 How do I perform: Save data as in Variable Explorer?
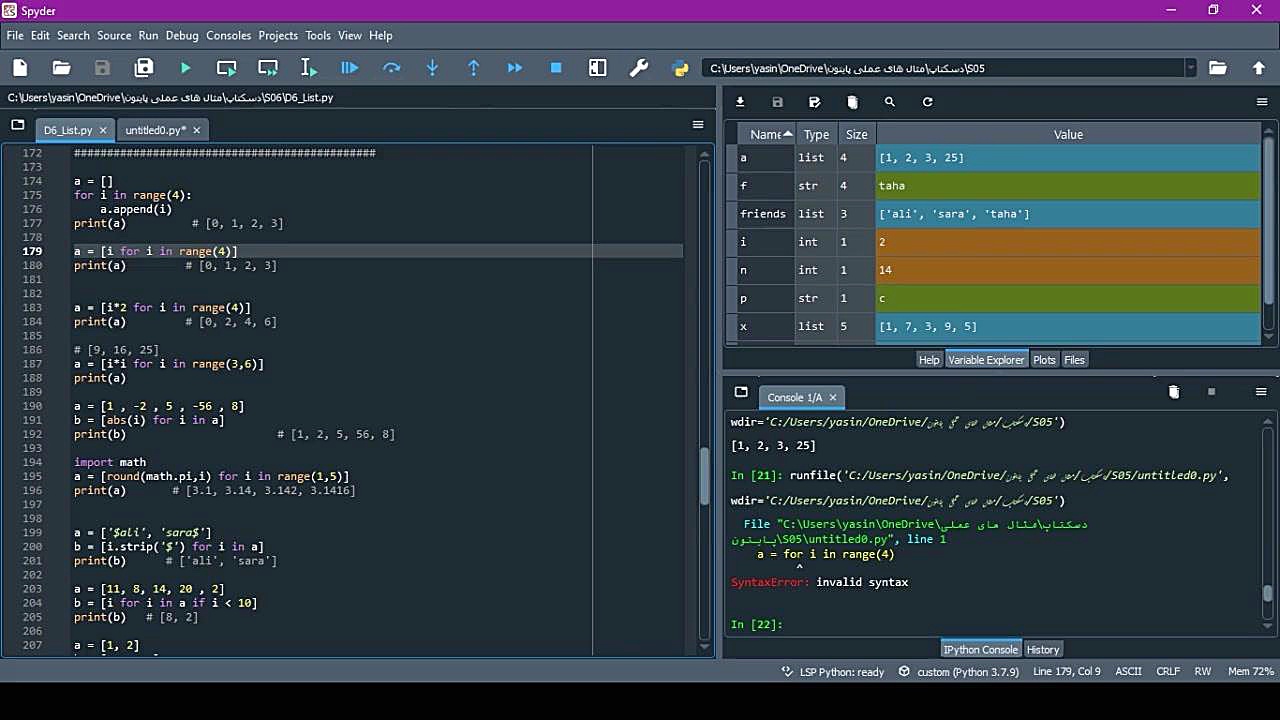pos(815,102)
